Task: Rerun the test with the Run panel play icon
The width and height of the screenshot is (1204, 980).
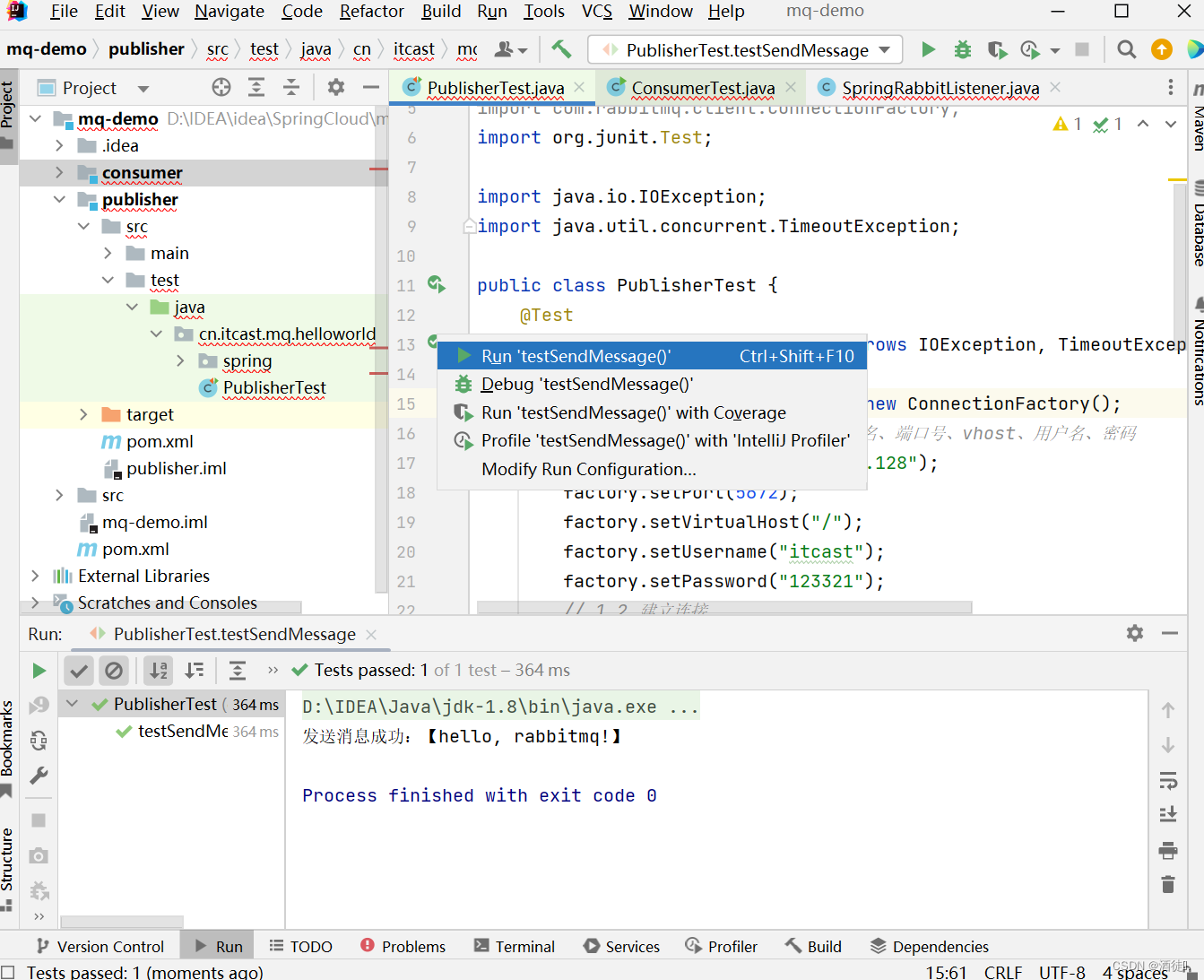Action: 39,671
